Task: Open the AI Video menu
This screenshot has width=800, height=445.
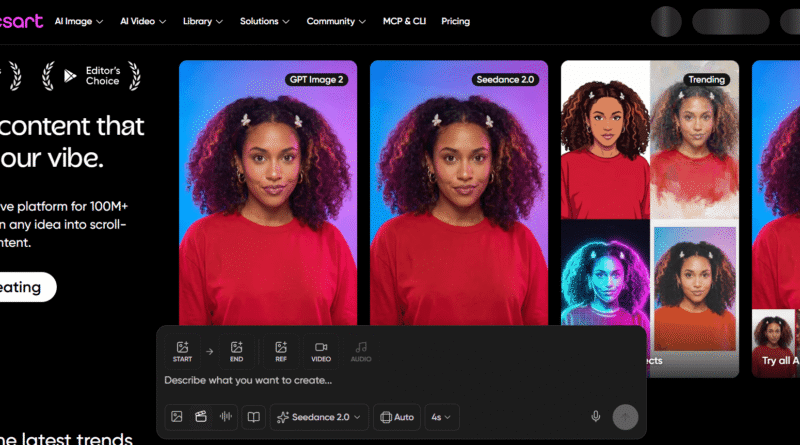Action: (x=143, y=21)
